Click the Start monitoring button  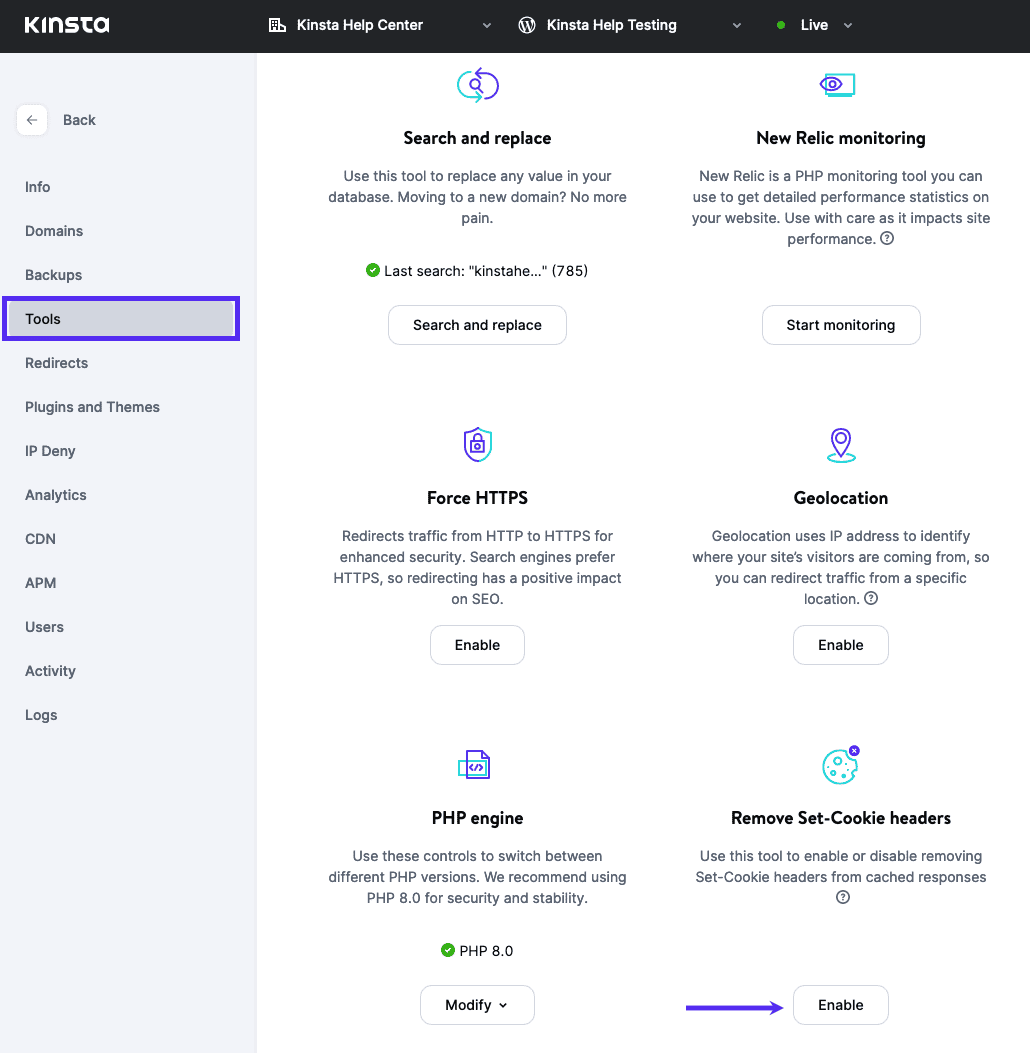[x=841, y=325]
